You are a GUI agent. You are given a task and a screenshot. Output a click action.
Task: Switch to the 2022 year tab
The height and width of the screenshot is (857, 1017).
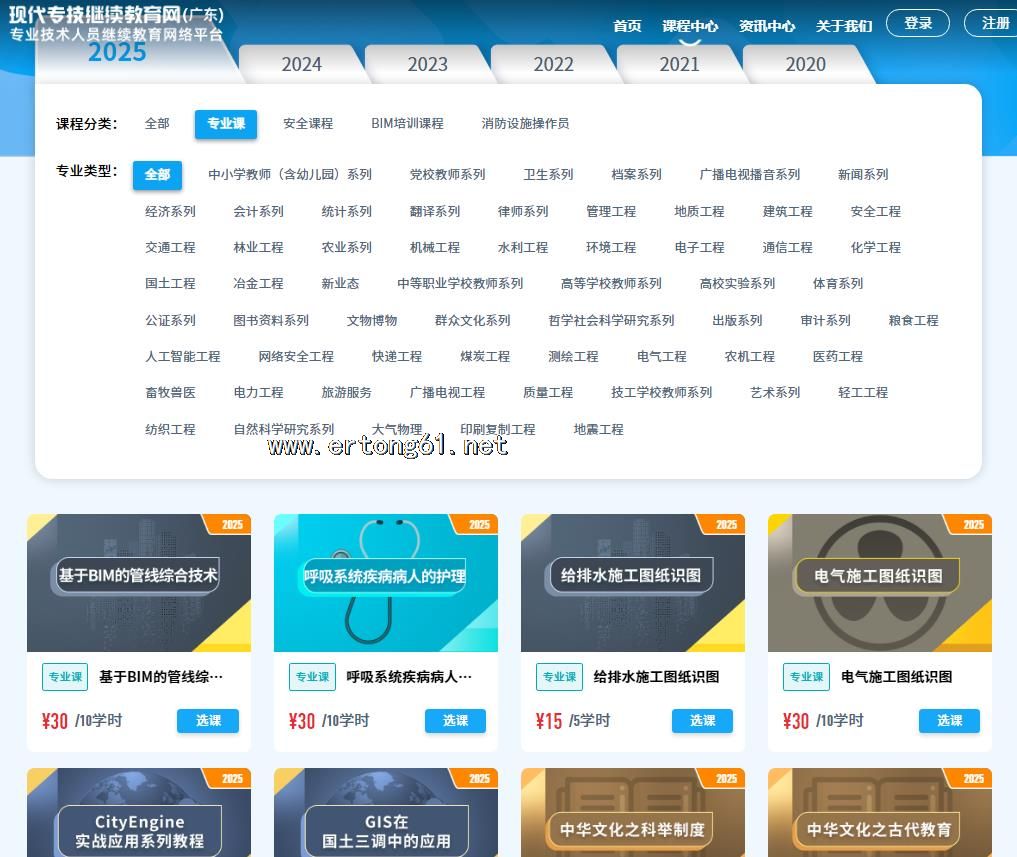[553, 64]
